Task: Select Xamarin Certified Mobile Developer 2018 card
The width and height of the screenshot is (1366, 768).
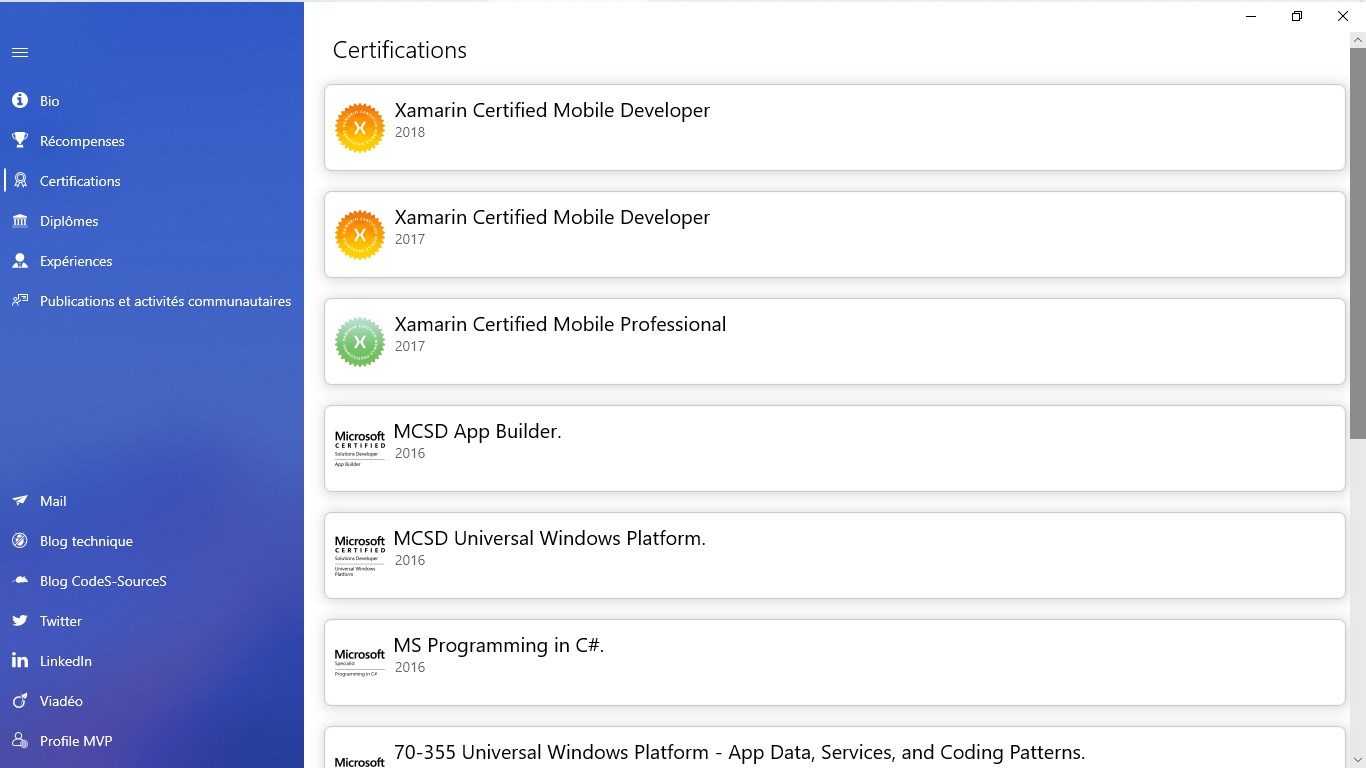Action: click(834, 127)
